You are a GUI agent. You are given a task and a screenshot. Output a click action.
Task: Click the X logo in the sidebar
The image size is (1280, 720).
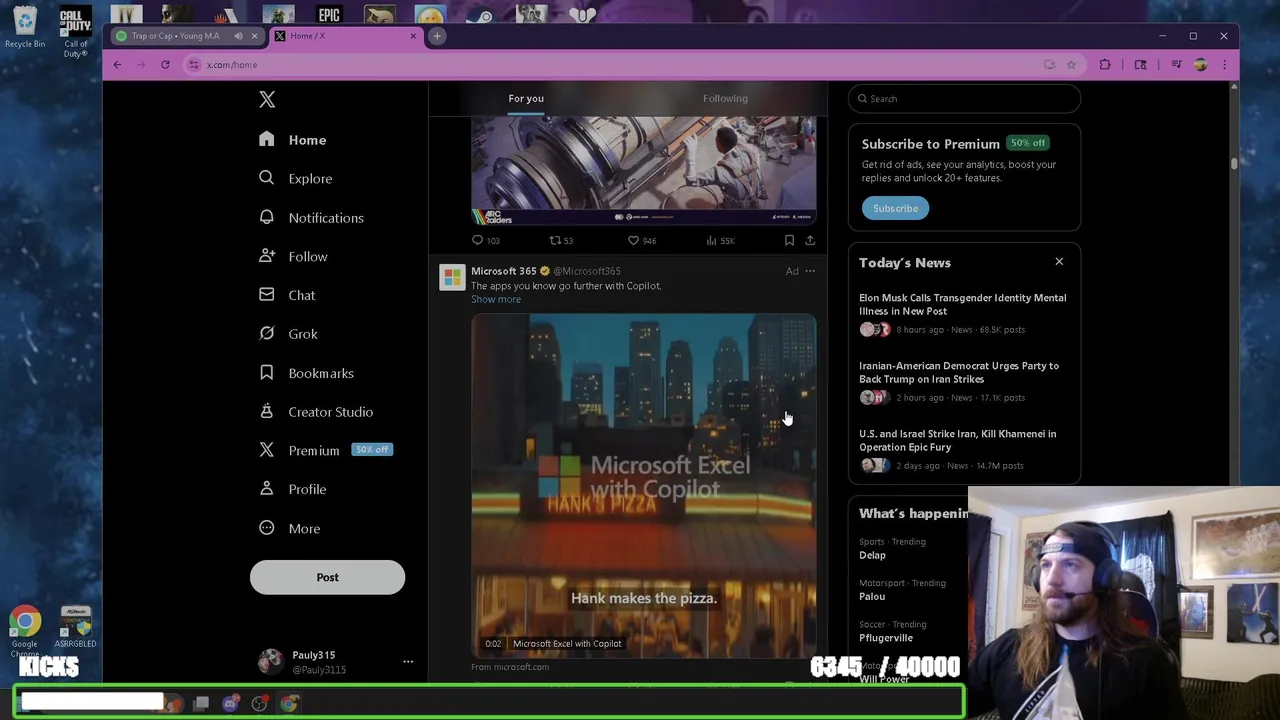point(267,99)
